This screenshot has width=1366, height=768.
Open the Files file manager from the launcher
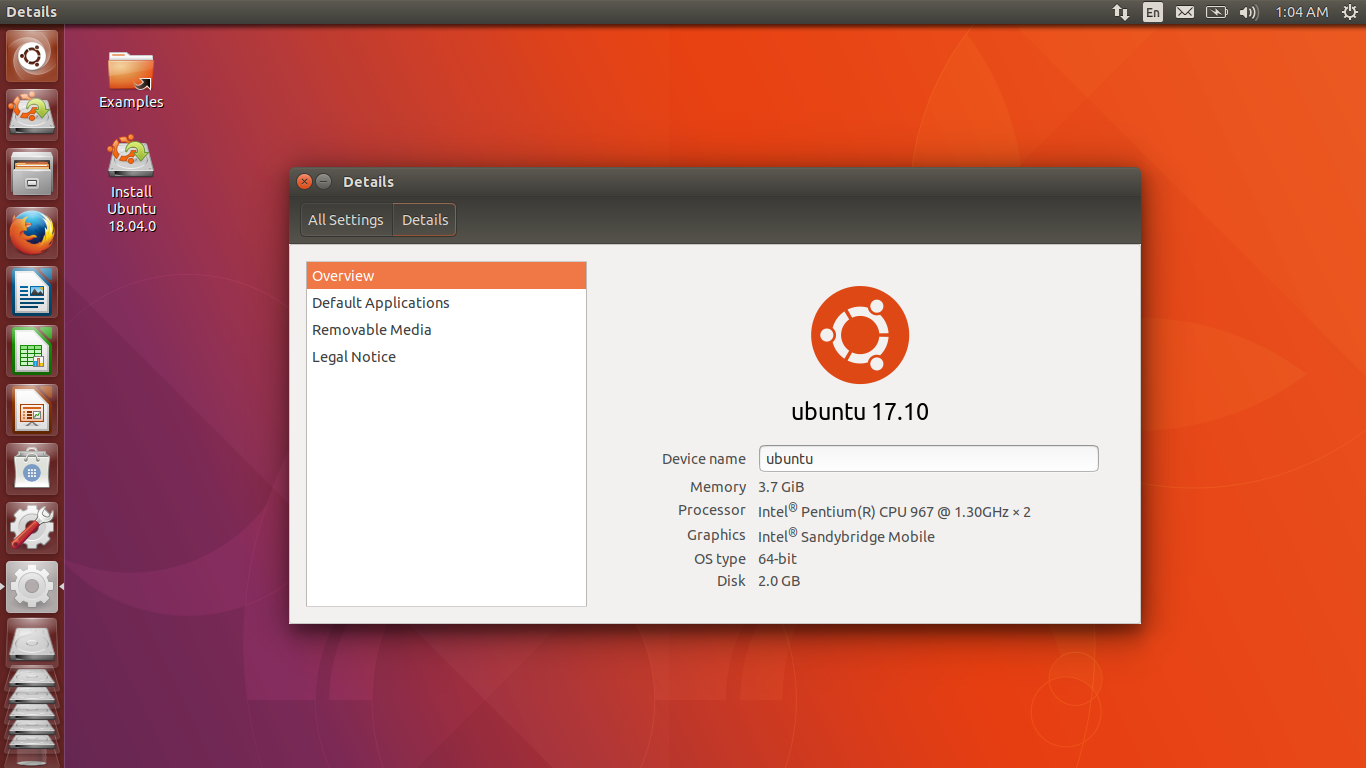coord(32,173)
